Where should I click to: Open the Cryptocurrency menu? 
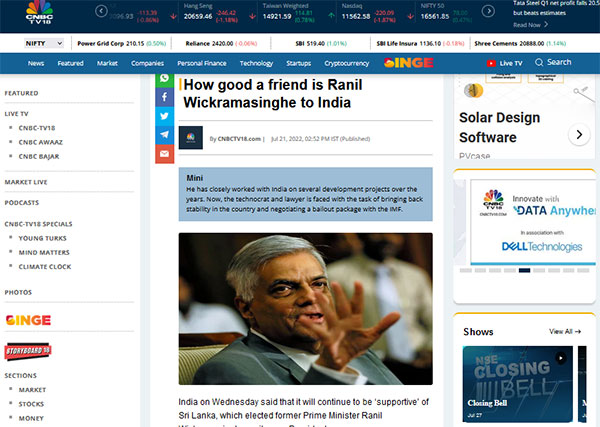tap(347, 63)
